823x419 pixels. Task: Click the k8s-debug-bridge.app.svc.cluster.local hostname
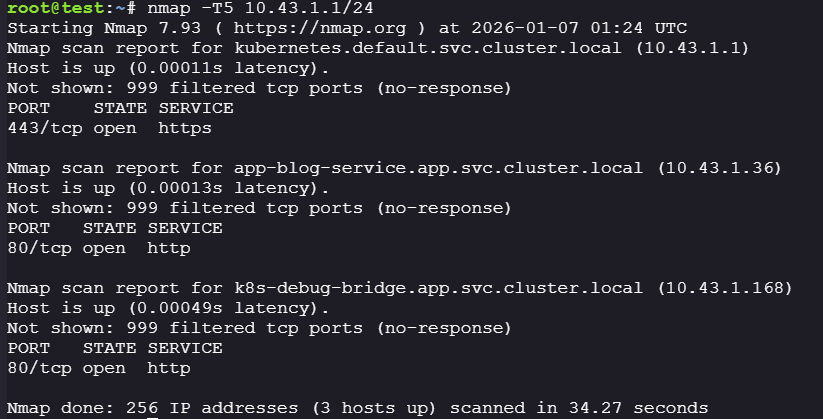click(x=440, y=288)
